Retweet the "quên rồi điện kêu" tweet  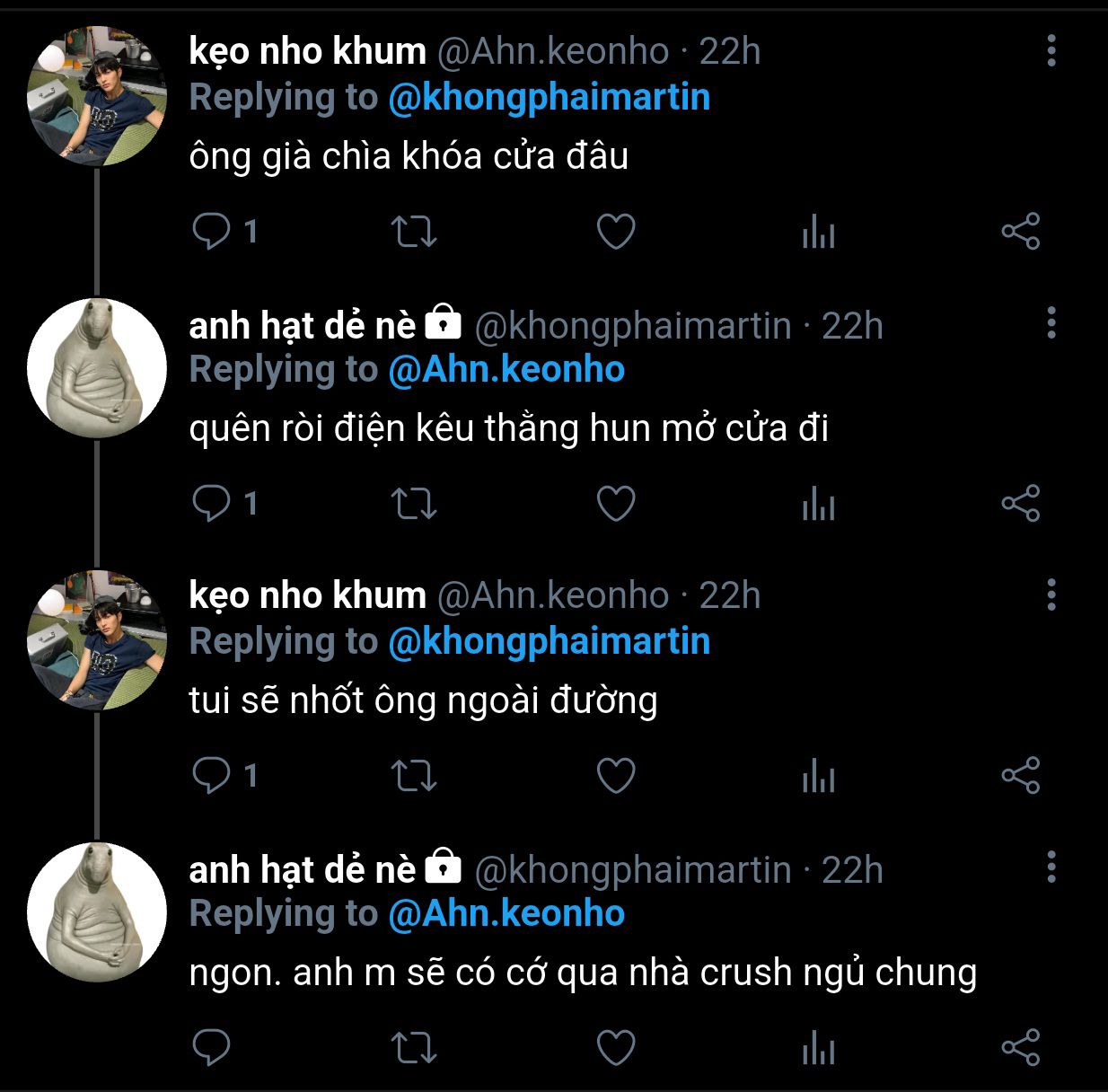tap(414, 504)
